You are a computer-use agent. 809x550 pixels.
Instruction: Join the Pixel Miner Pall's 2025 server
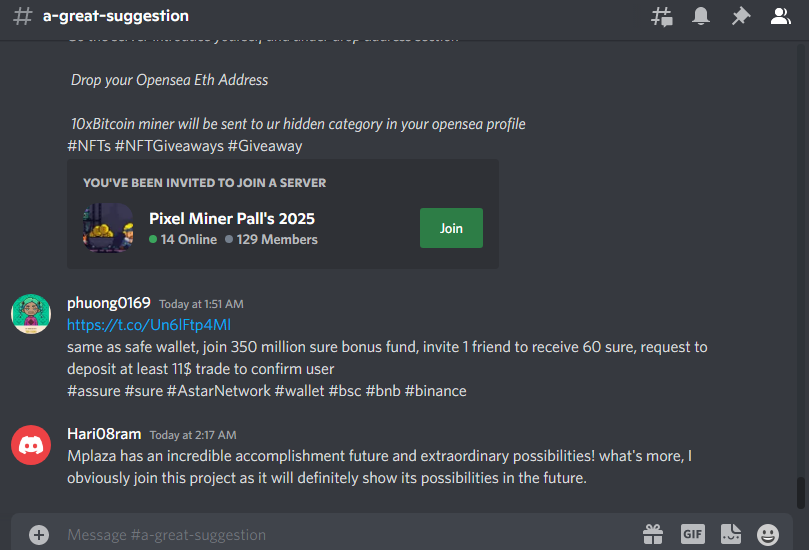pos(451,228)
